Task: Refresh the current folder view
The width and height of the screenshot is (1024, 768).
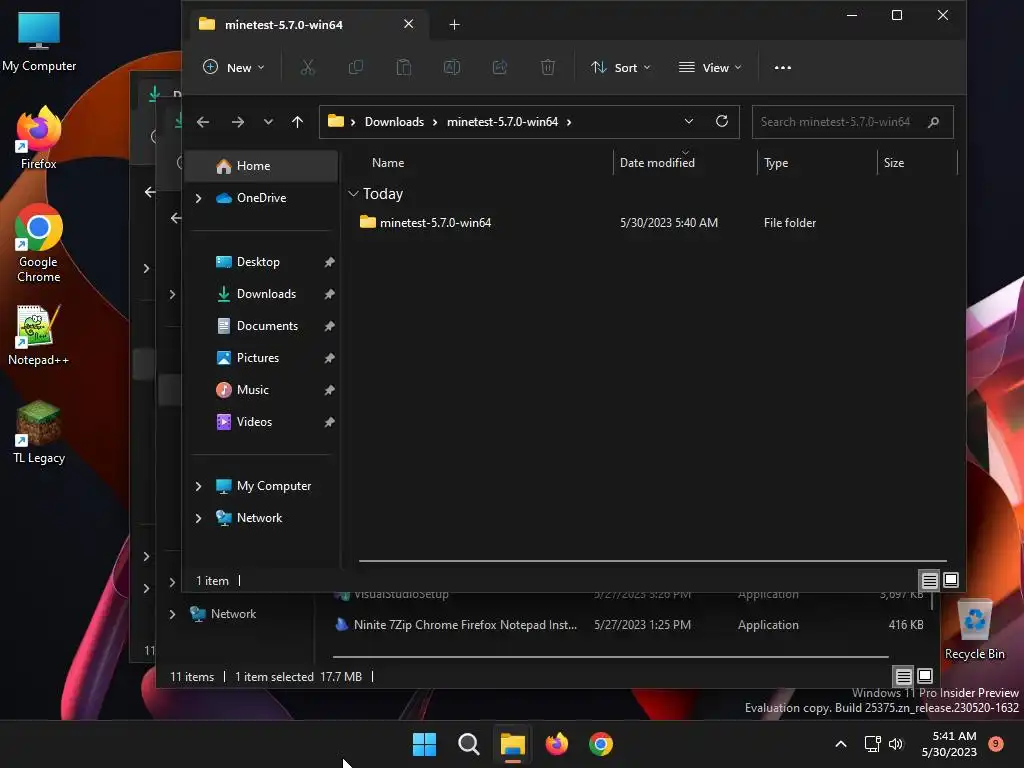Action: point(722,121)
